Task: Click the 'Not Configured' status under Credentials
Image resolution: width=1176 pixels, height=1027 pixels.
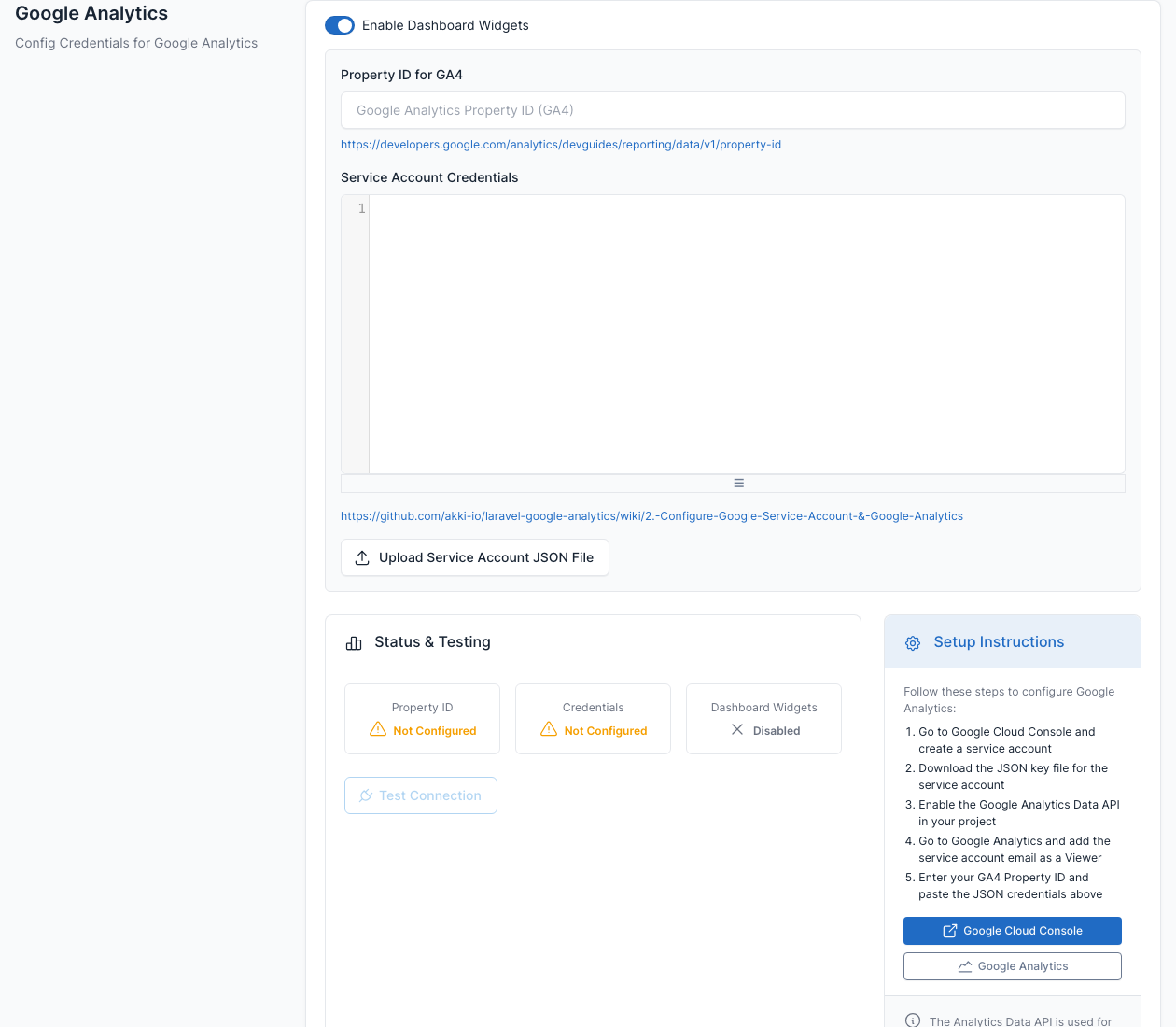Action: (x=606, y=731)
